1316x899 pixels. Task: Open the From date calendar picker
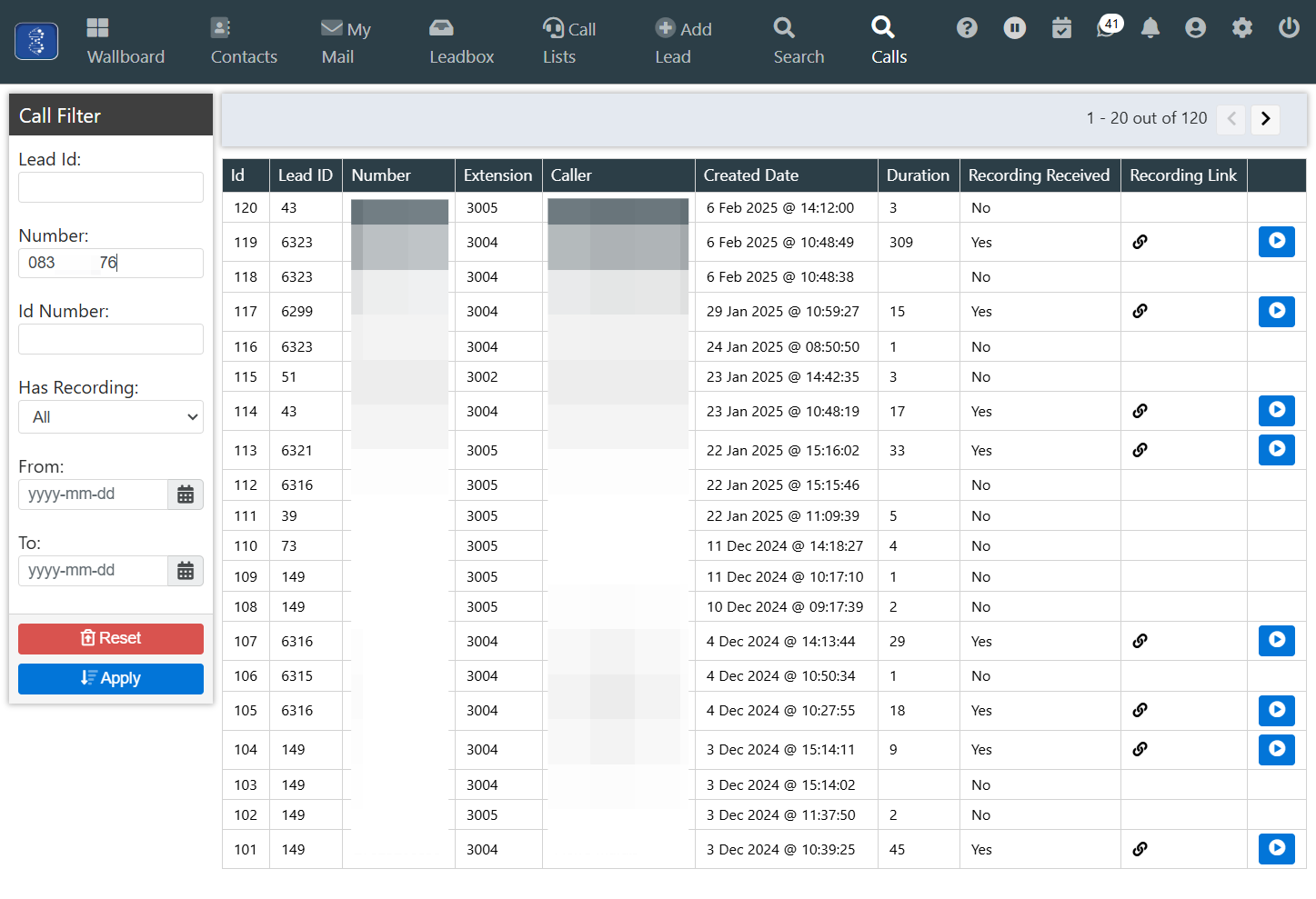(x=186, y=494)
